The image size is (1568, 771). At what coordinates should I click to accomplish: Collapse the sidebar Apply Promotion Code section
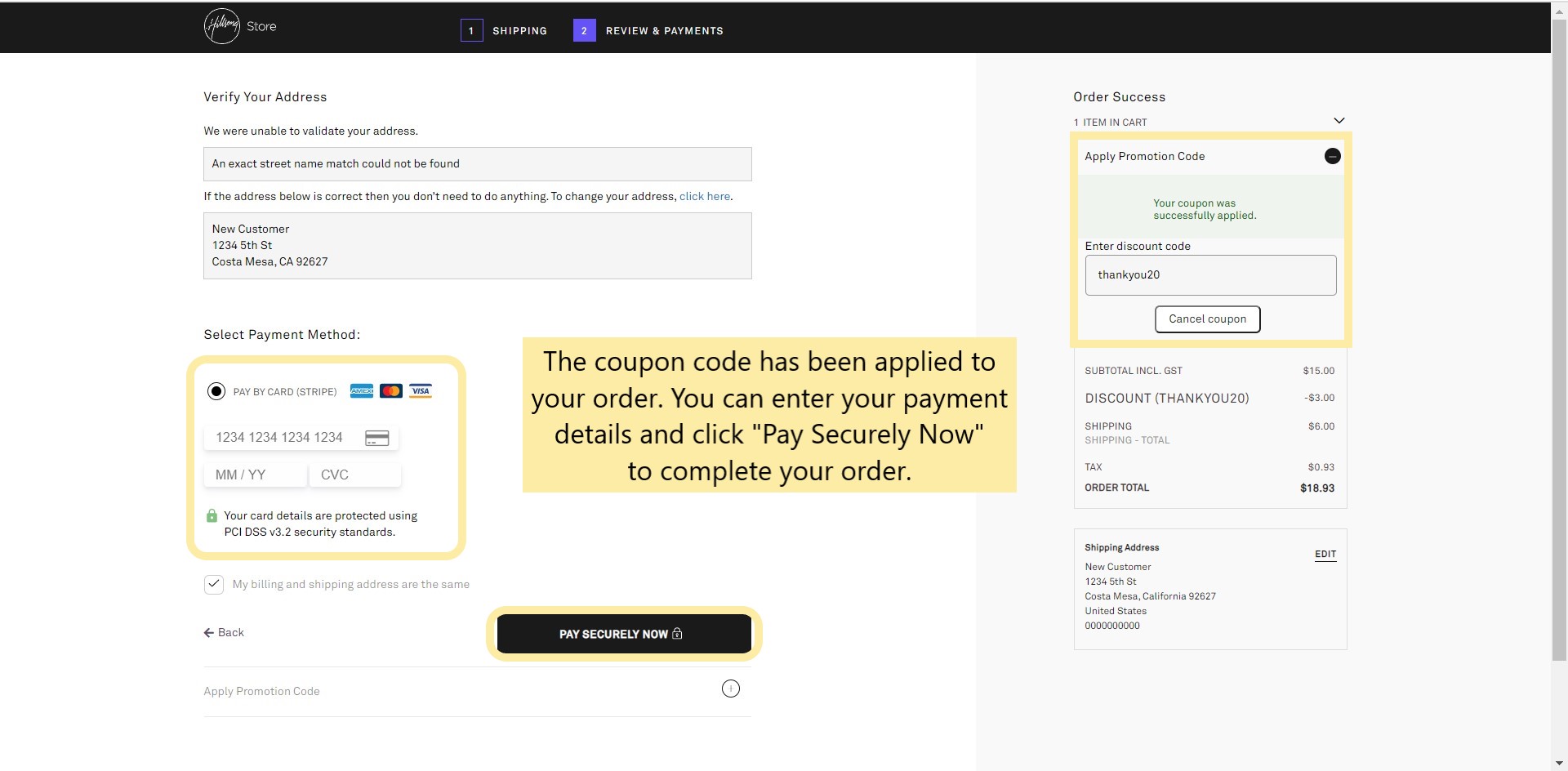(1332, 156)
